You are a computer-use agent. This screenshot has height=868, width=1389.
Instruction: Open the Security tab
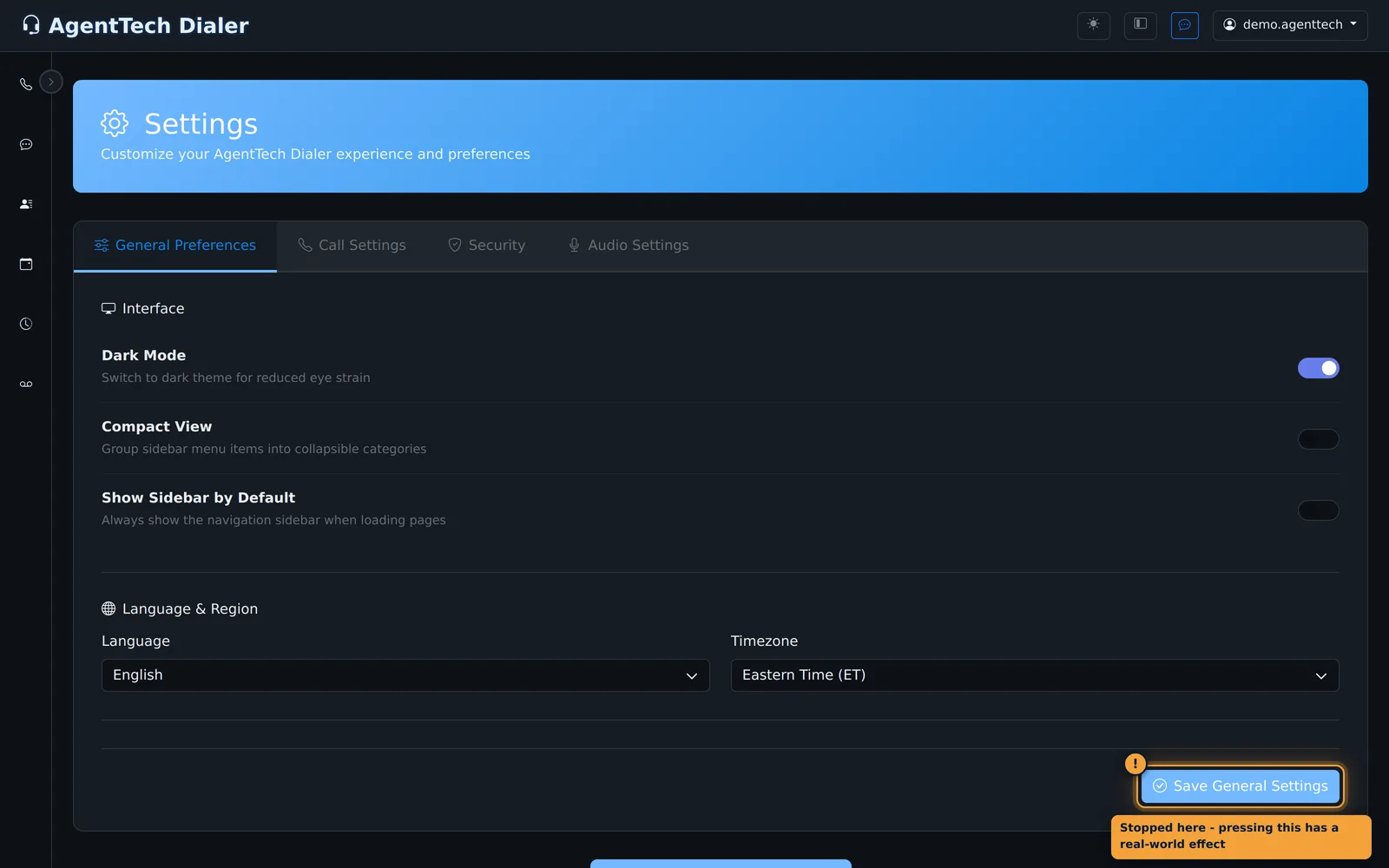pos(486,246)
